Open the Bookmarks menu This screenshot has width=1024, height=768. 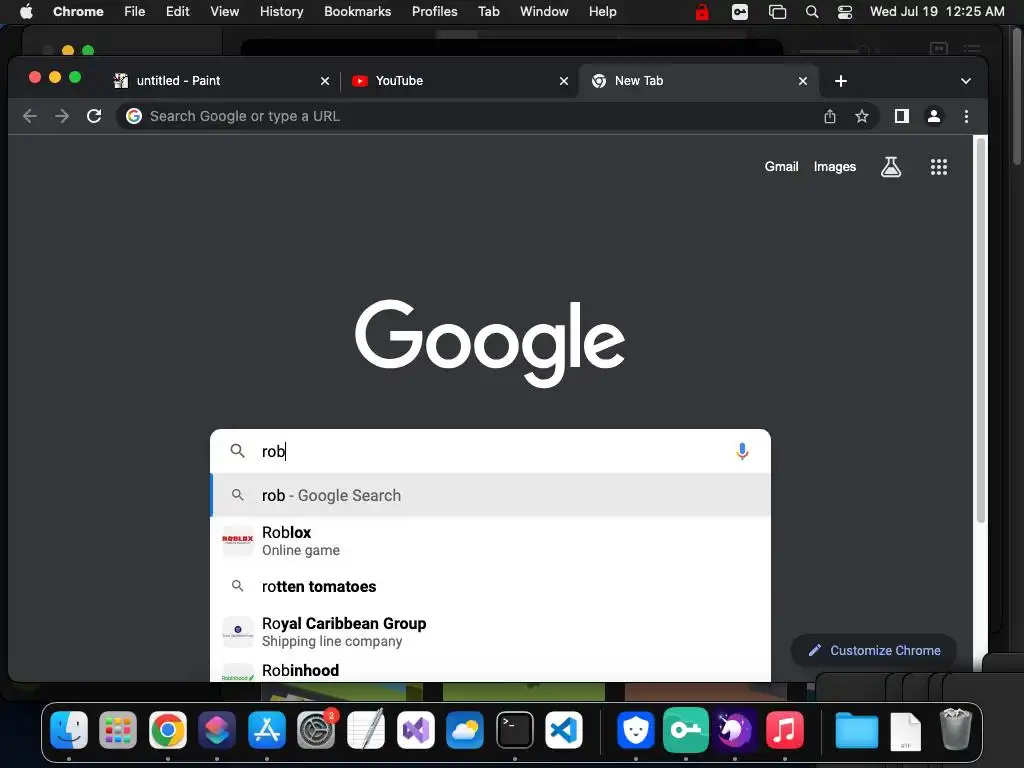coord(357,12)
